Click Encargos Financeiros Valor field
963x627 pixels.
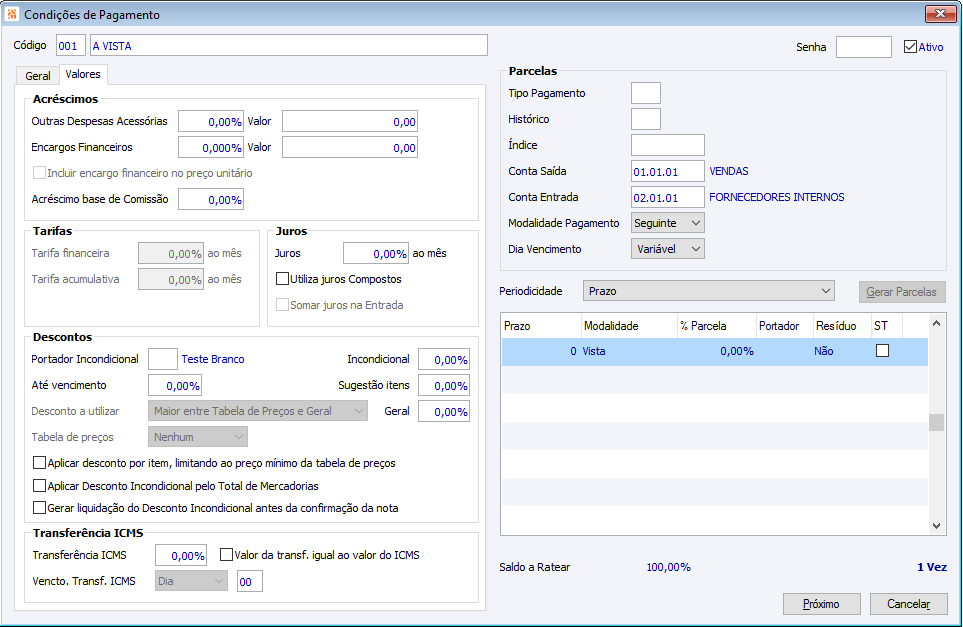(350, 147)
